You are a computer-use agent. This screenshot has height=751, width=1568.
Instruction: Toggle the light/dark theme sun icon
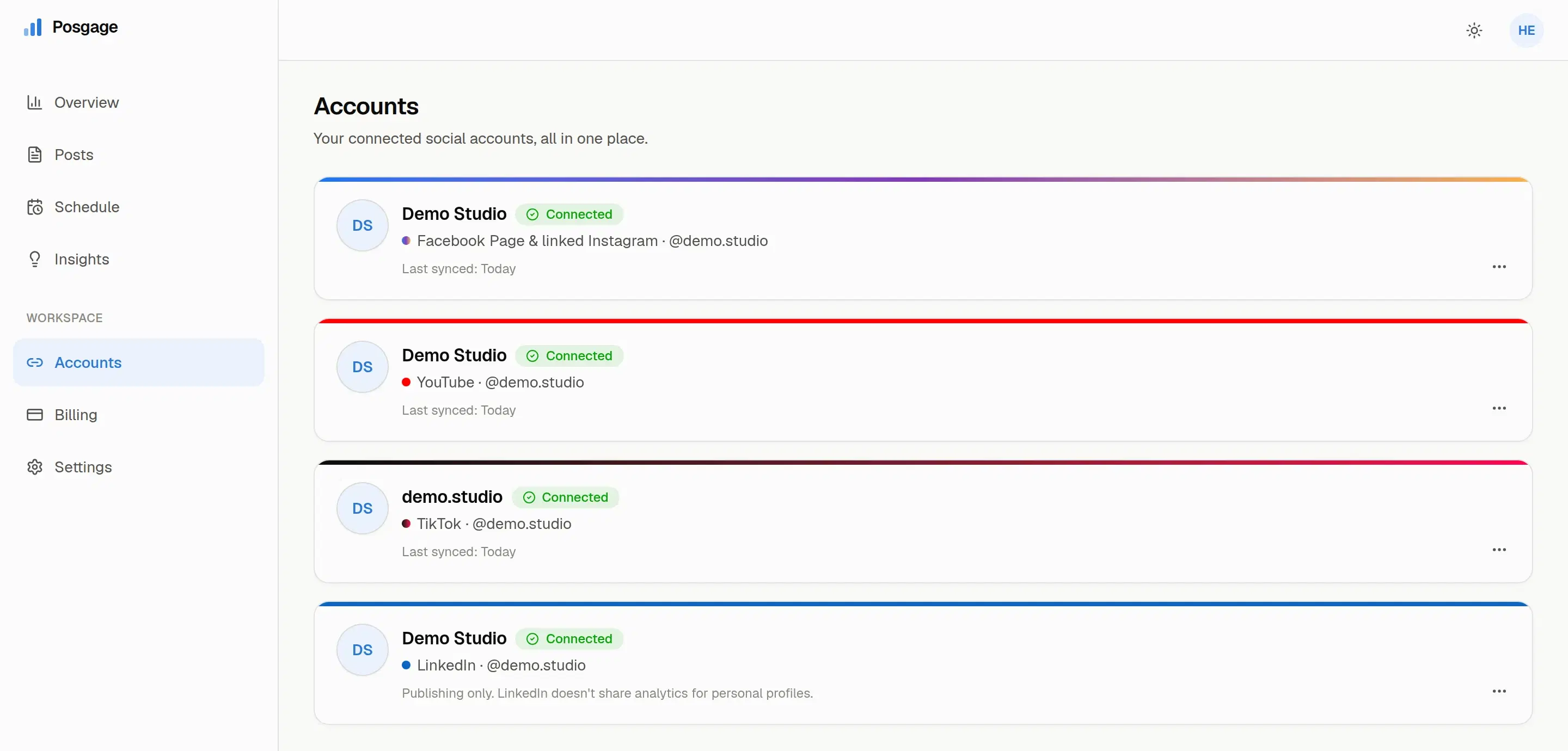[1474, 30]
